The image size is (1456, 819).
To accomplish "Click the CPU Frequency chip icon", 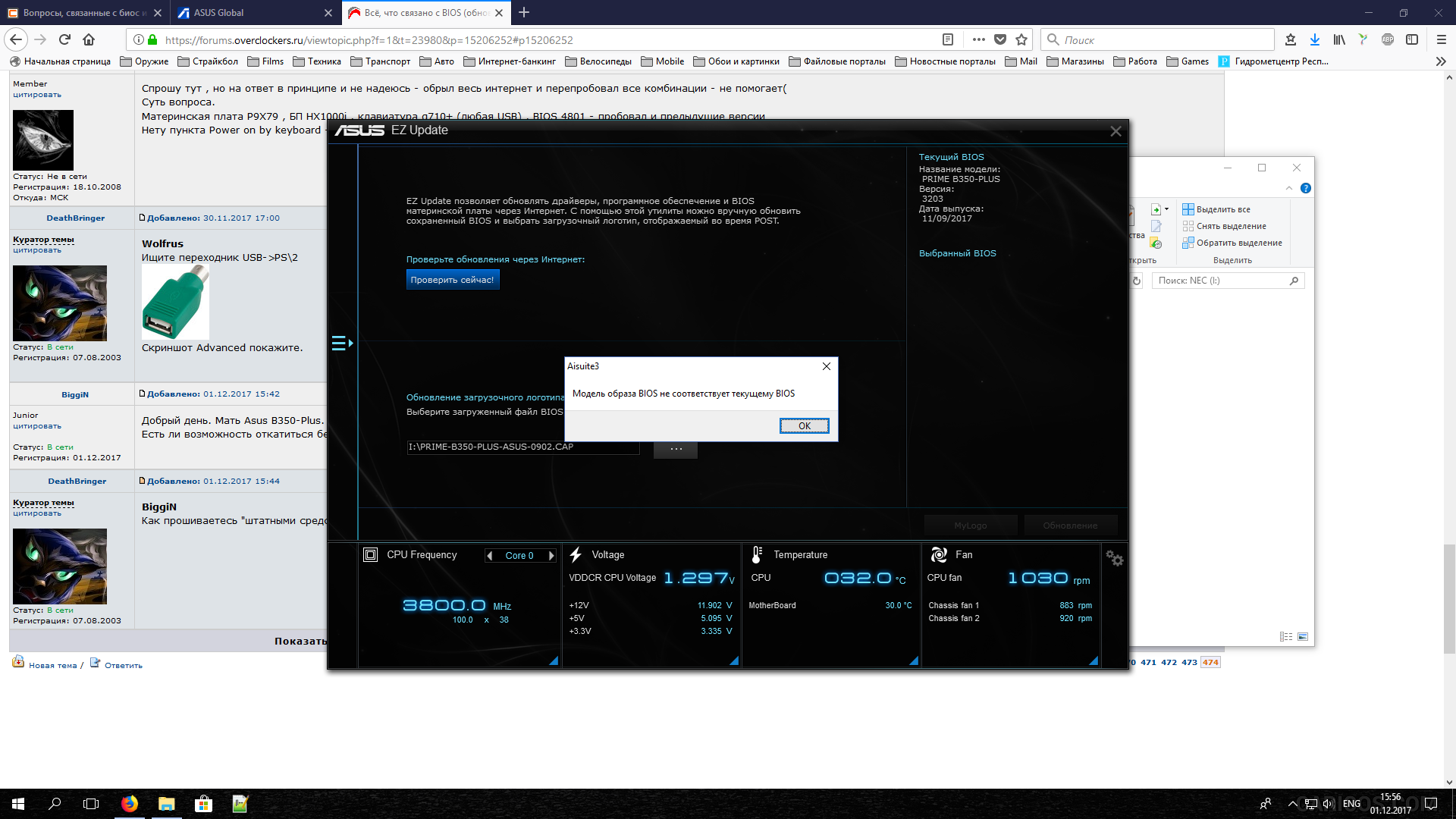I will click(370, 555).
